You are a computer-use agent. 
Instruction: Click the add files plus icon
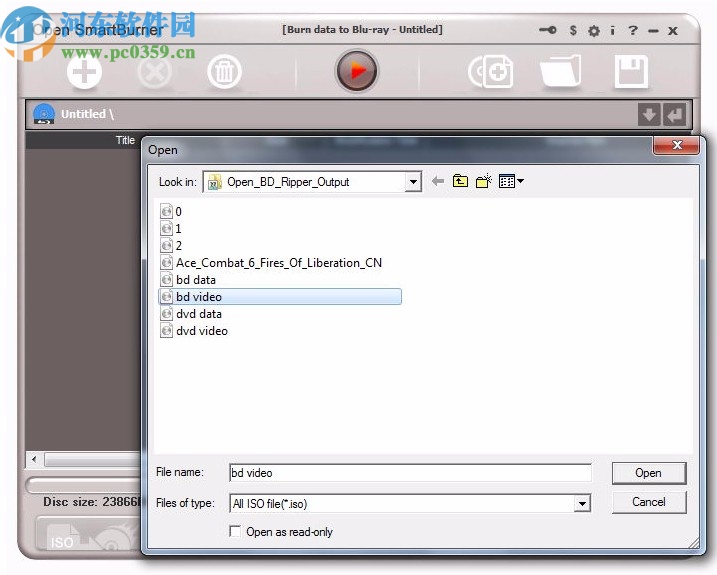[x=84, y=72]
